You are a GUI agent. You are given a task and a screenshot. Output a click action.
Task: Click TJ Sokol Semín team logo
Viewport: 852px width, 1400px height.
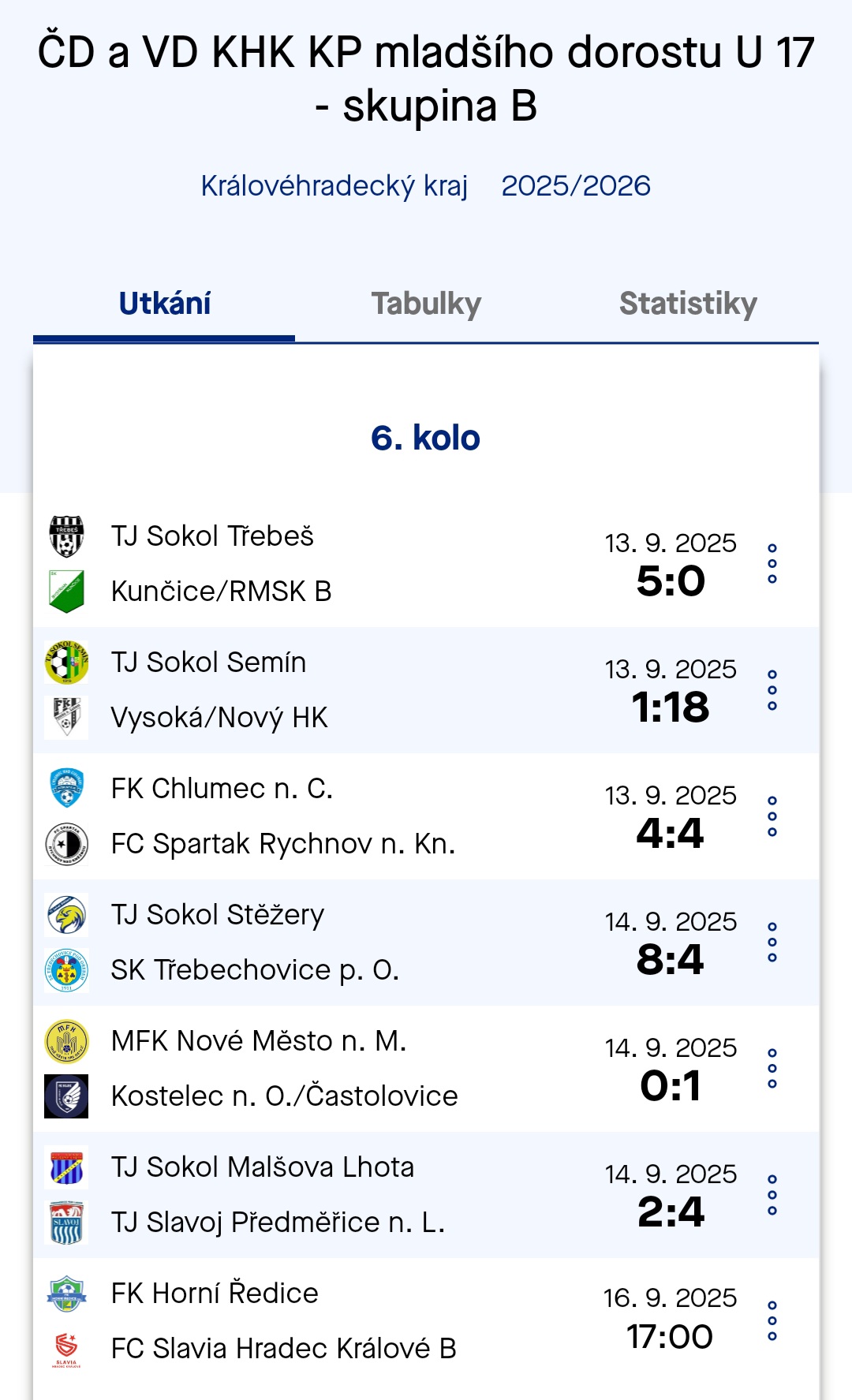(x=66, y=663)
